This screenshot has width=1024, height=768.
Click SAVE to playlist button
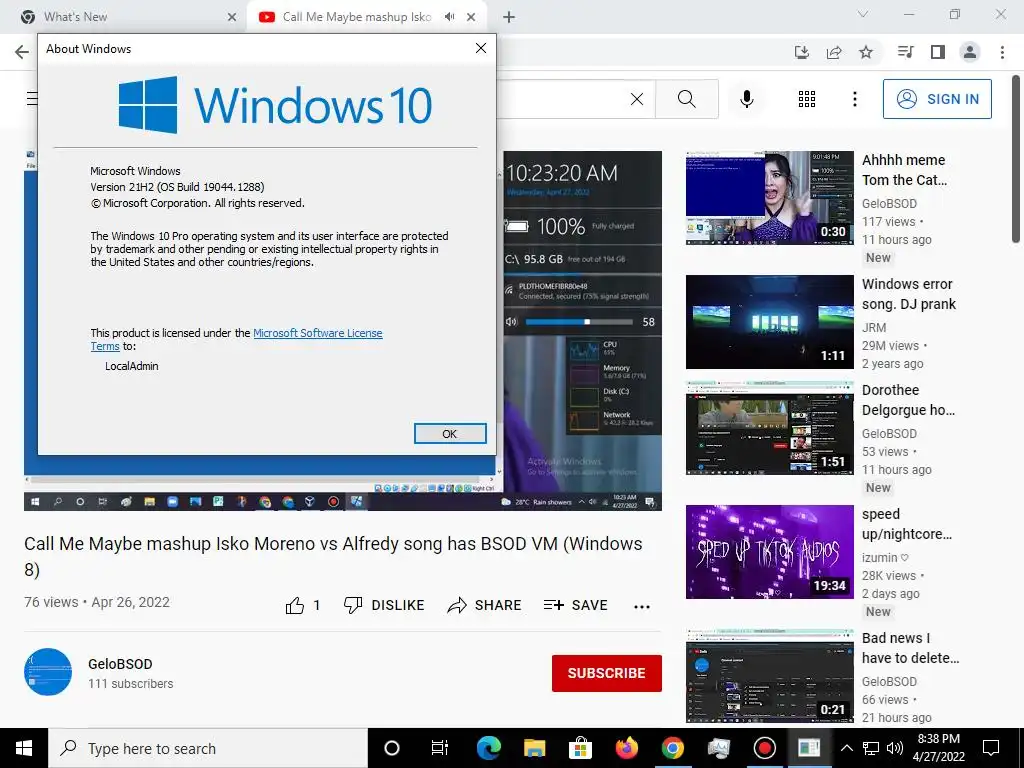pos(575,605)
